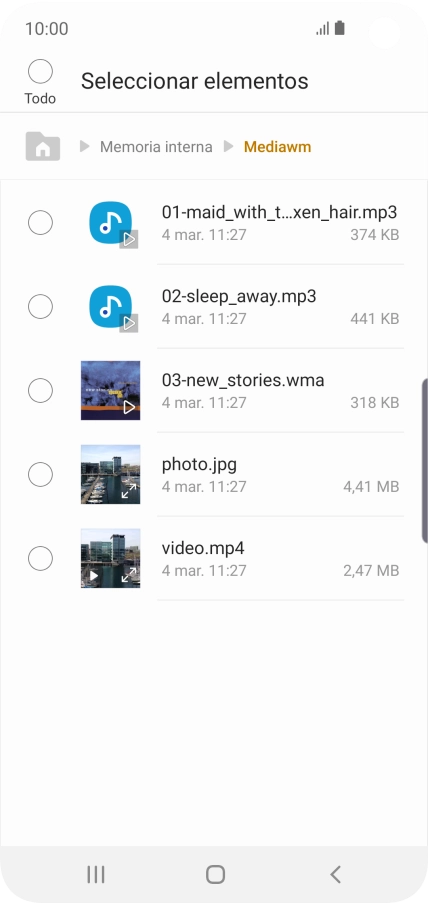Tap the back navigation arrow icon
Viewport: 428px width, 903px height.
click(335, 874)
